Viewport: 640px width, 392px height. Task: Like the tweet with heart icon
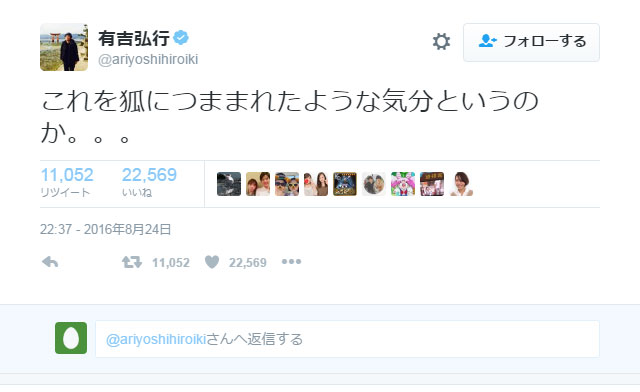tap(212, 262)
